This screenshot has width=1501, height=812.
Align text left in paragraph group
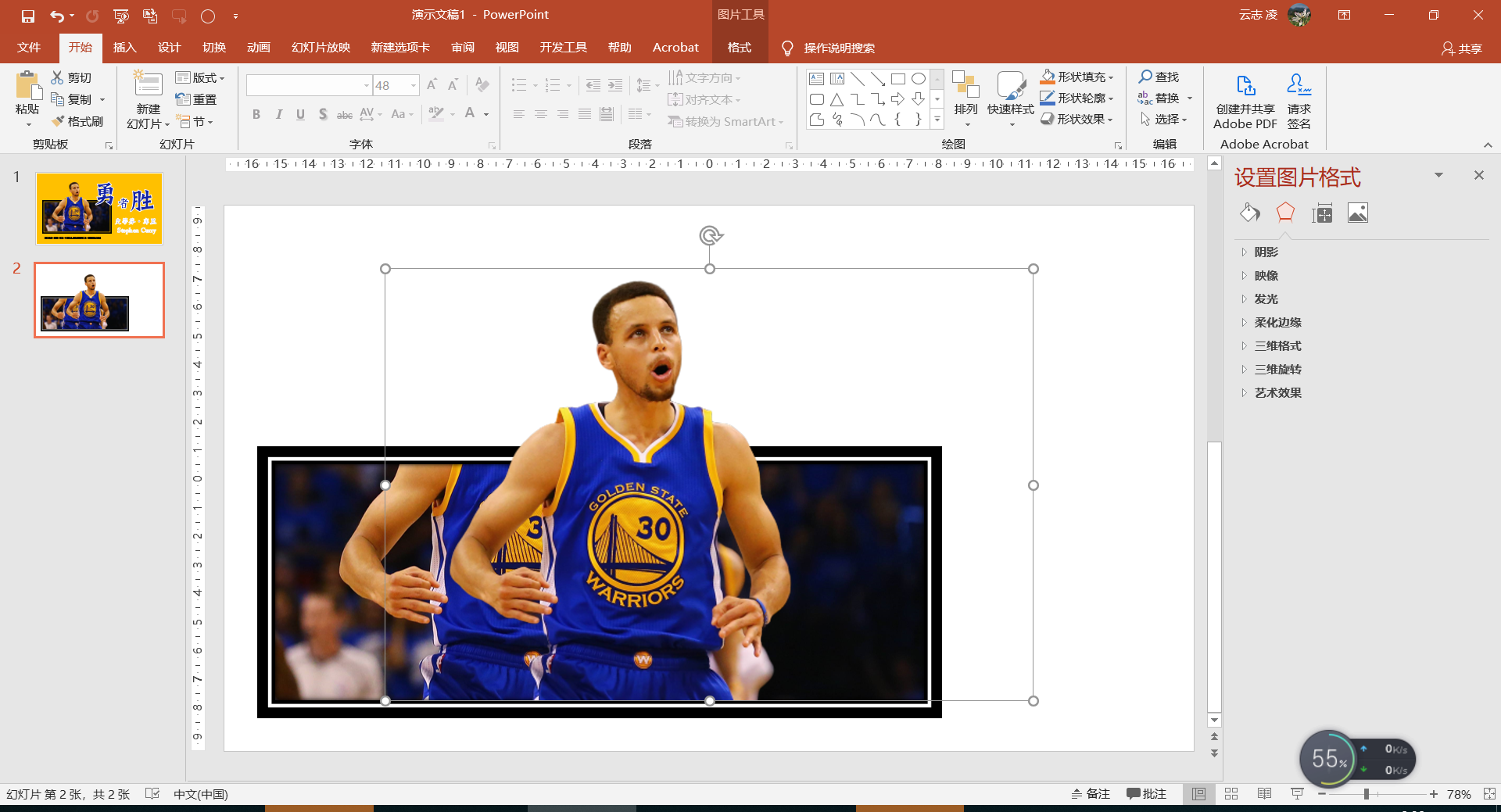518,114
